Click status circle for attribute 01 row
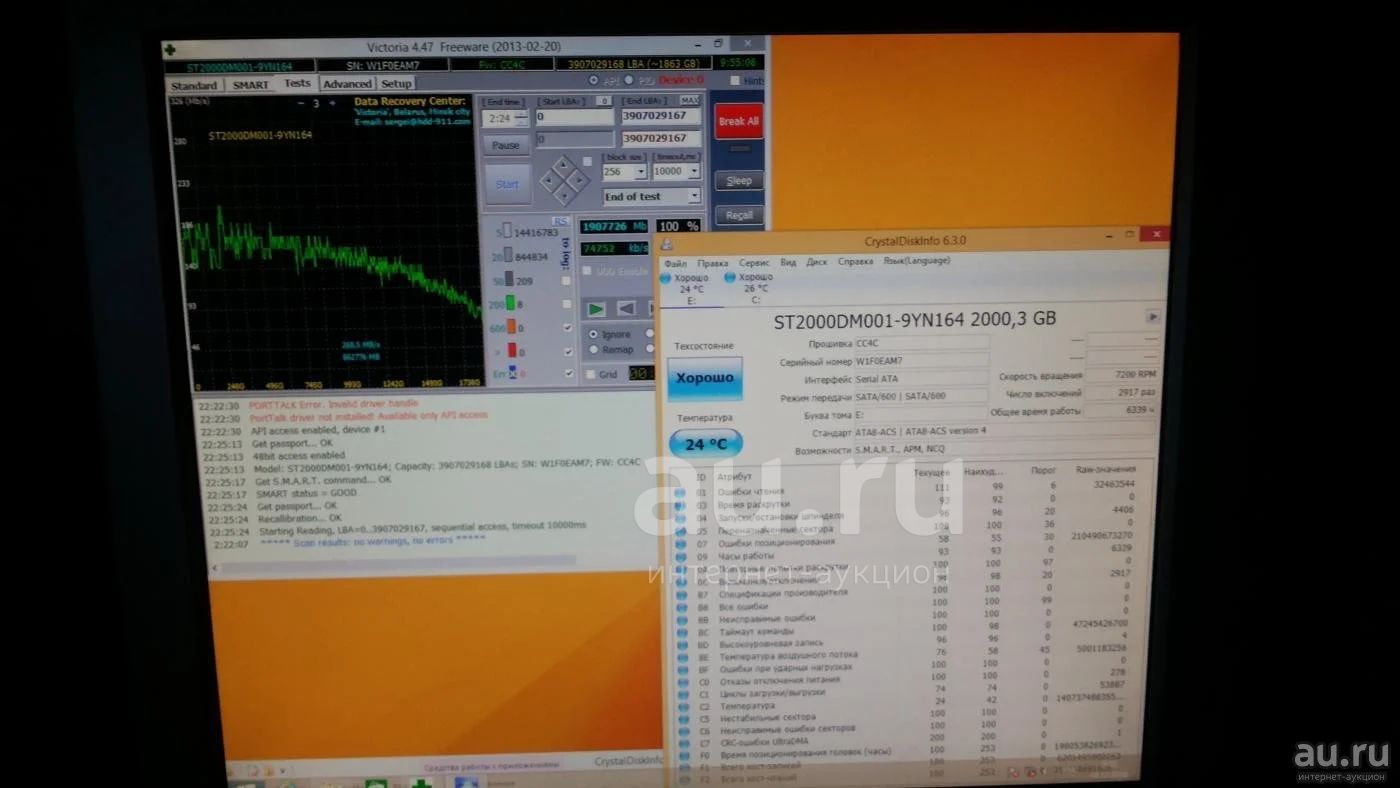 pyautogui.click(x=680, y=492)
